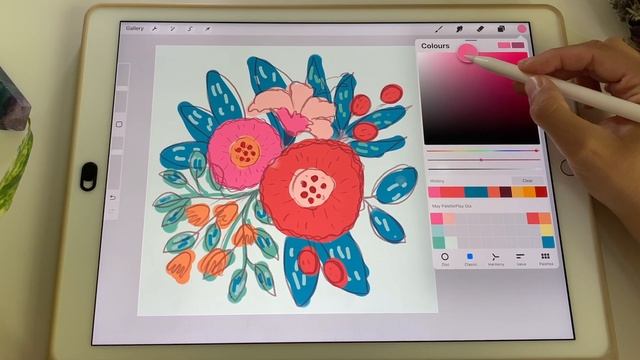Select the Eraser tool

[x=480, y=29]
